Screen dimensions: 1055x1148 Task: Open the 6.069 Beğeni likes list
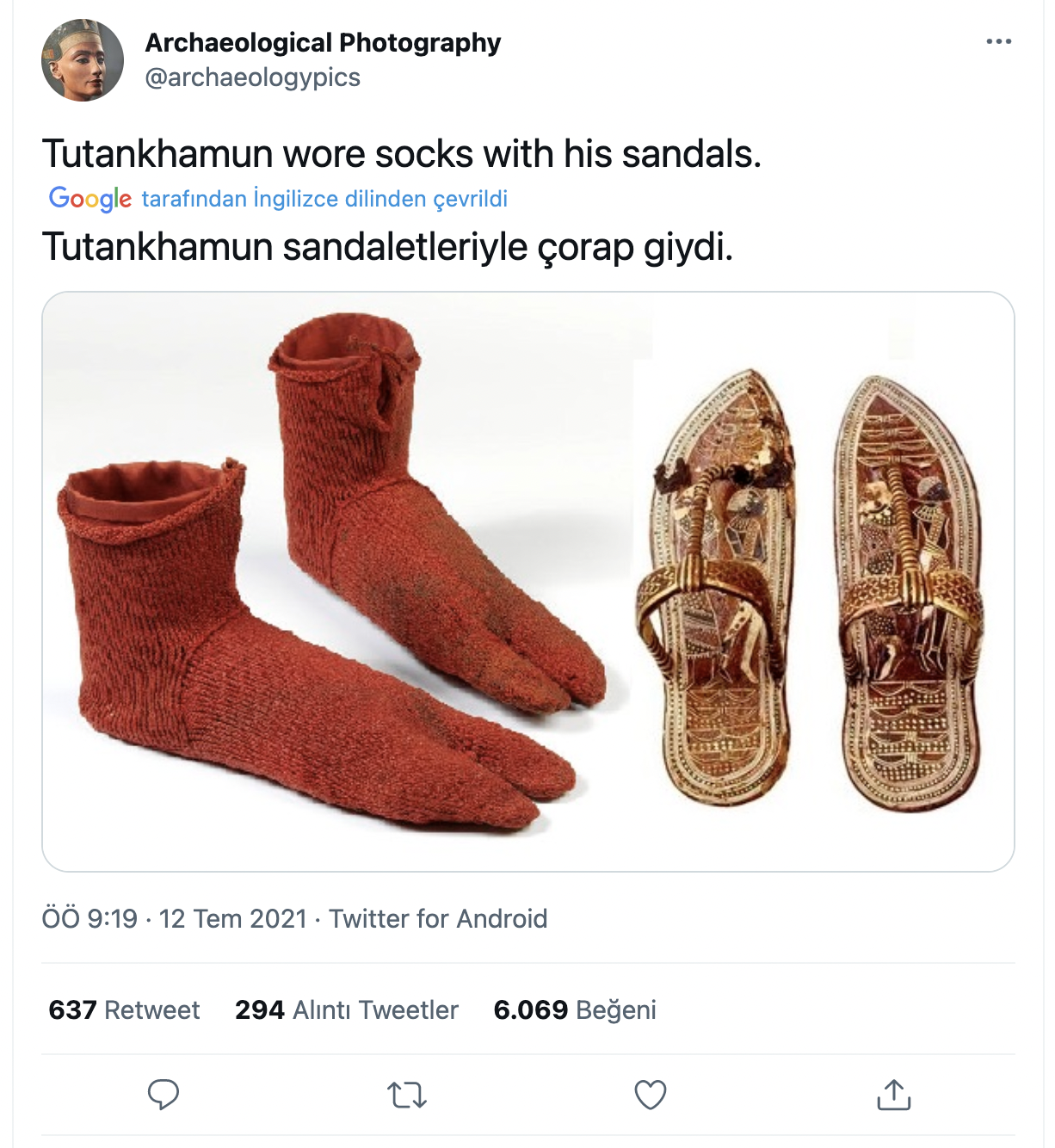coord(575,1009)
